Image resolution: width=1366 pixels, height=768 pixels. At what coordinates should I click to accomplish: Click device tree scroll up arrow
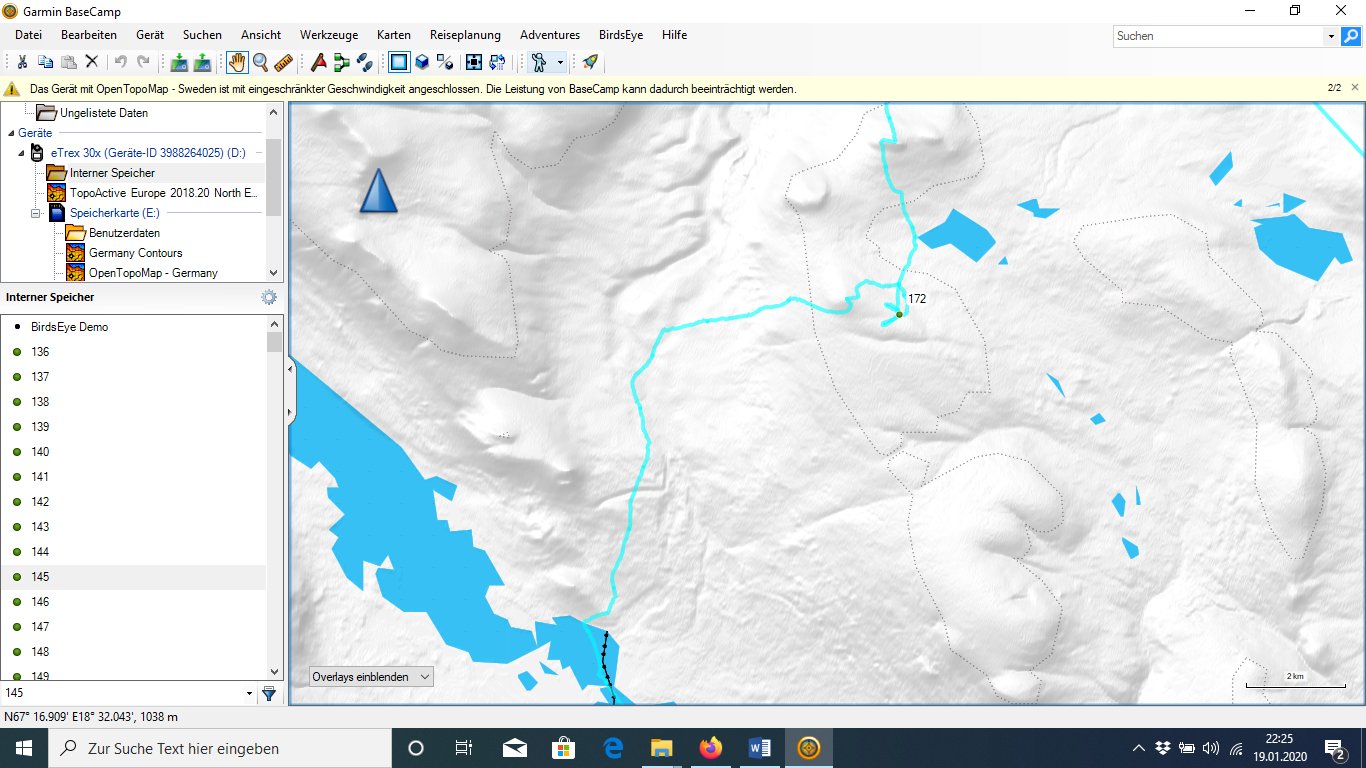coord(274,111)
